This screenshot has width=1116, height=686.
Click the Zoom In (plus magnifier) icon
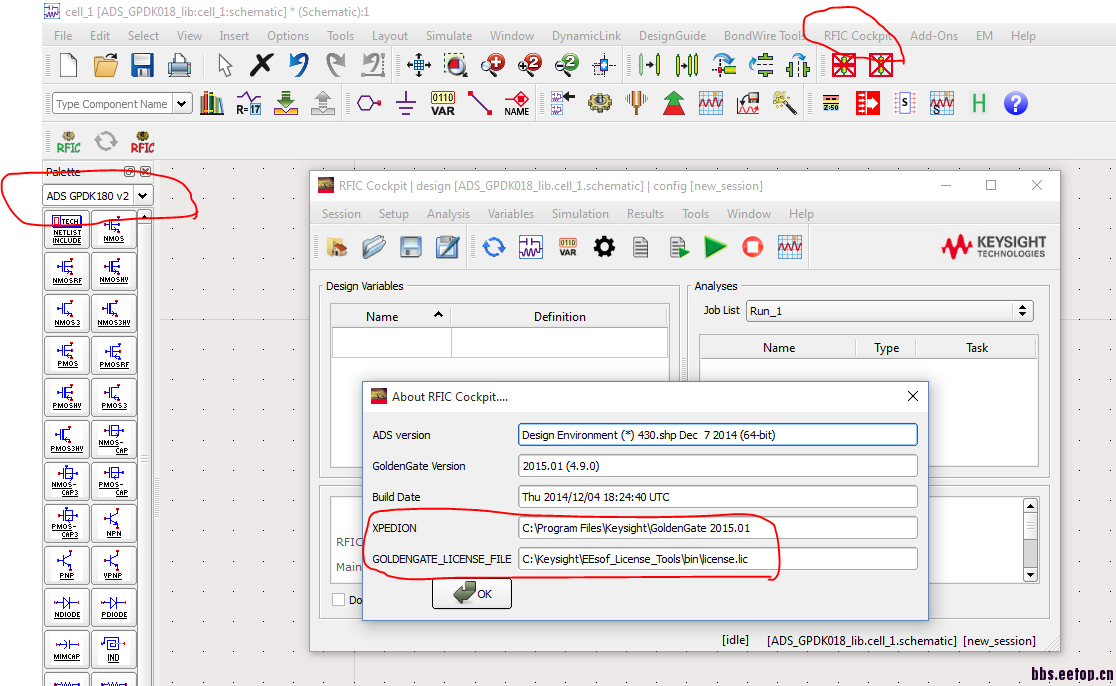pyautogui.click(x=493, y=65)
